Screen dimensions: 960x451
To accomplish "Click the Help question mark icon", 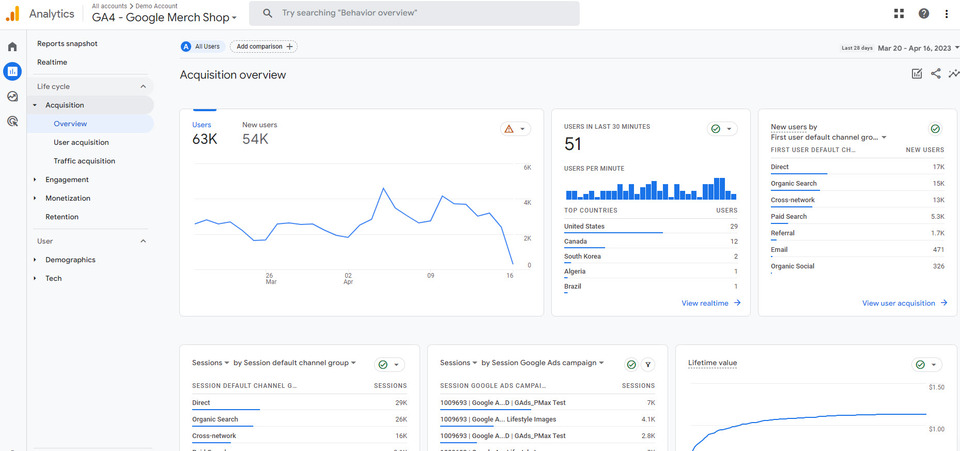I will pos(923,13).
